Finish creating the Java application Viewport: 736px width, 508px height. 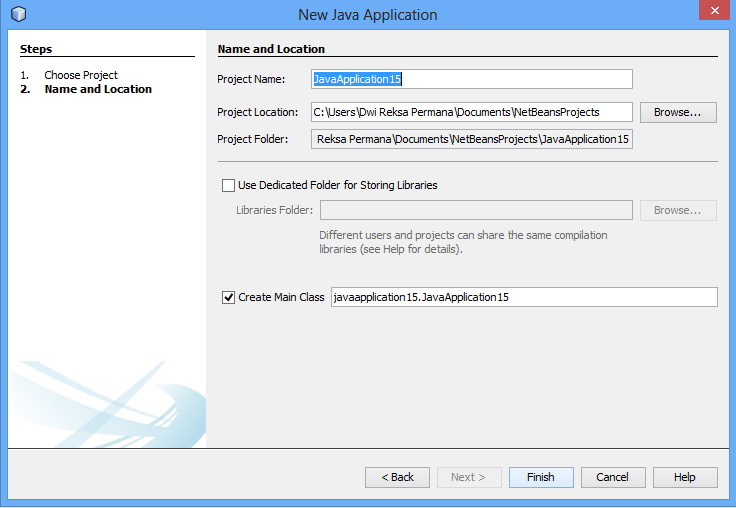(x=541, y=477)
